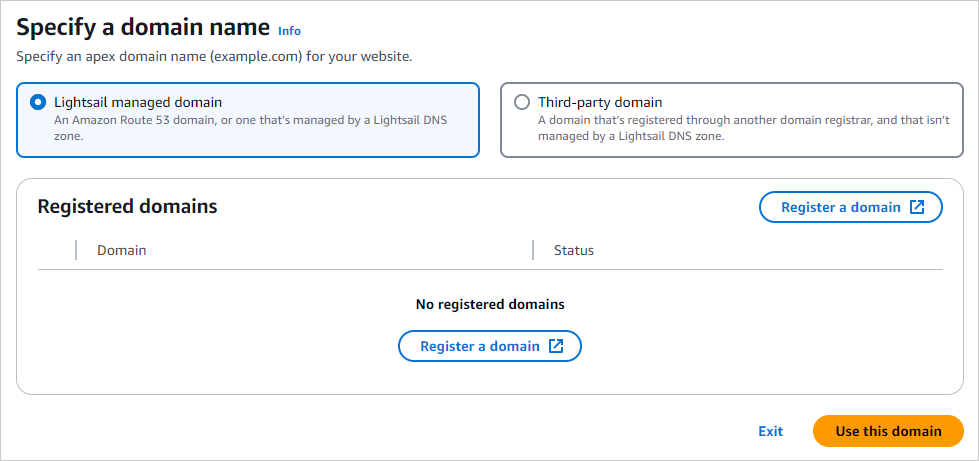Click the Lightsail managed domain description text

(x=251, y=127)
